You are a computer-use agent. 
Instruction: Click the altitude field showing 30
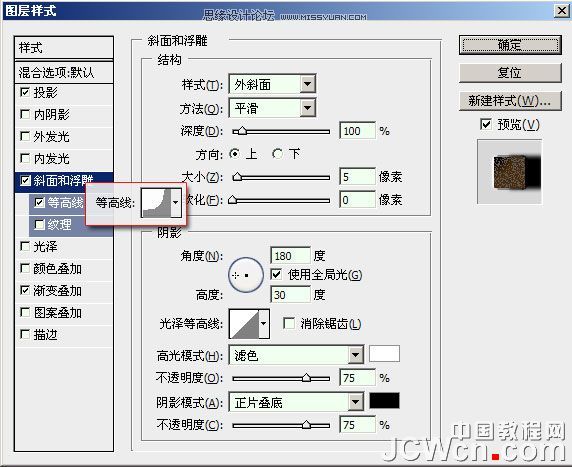click(290, 295)
